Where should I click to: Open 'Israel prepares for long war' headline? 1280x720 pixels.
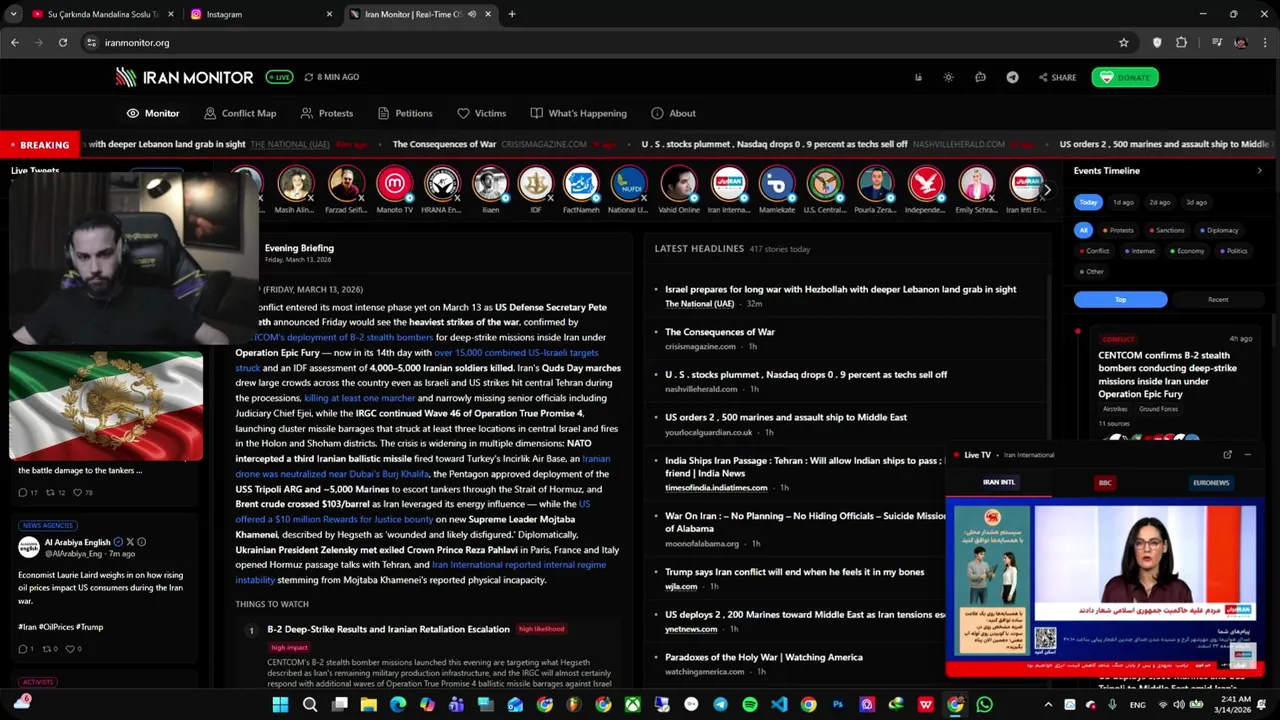840,289
